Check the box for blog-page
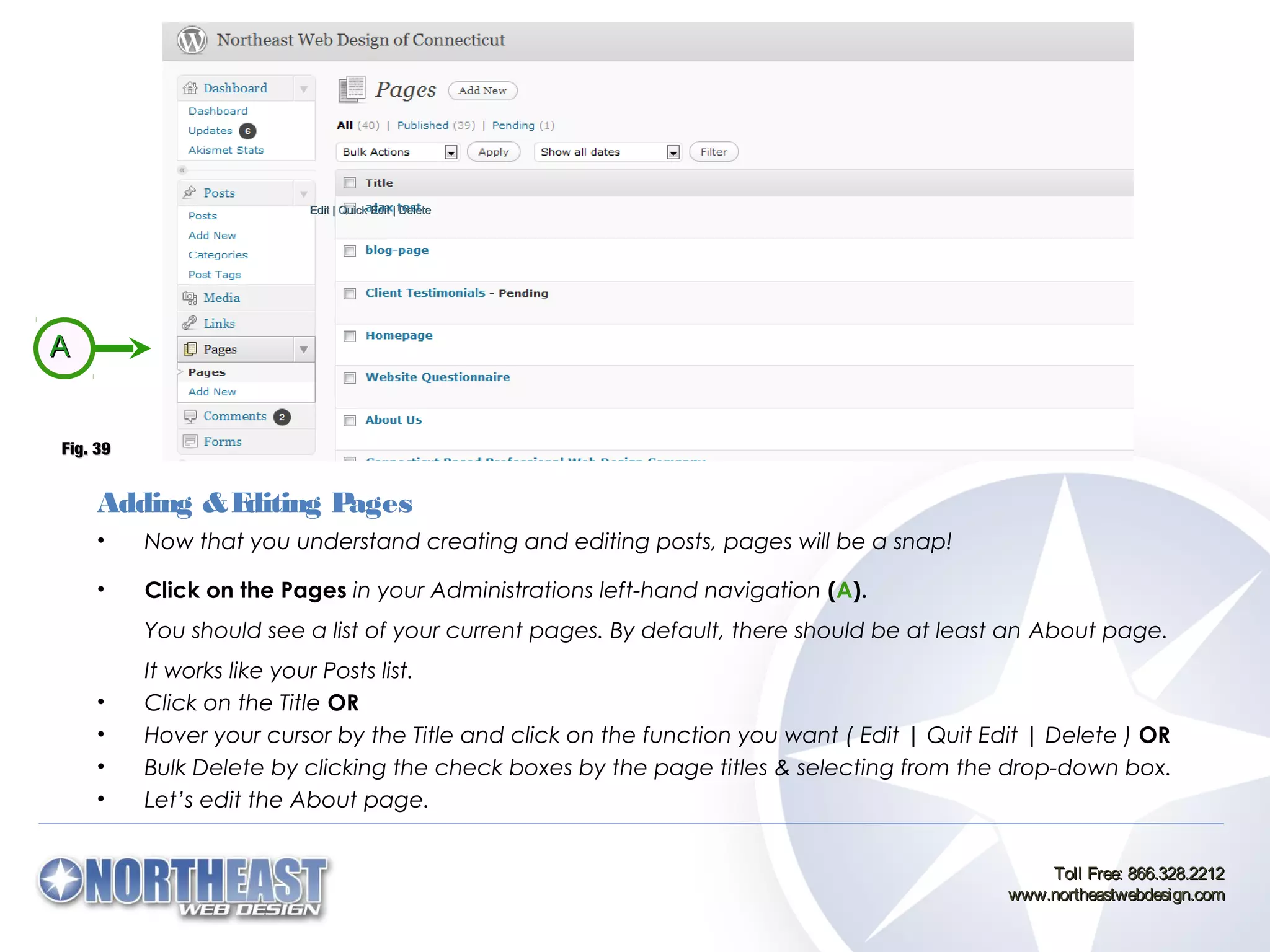Image resolution: width=1270 pixels, height=952 pixels. [350, 250]
